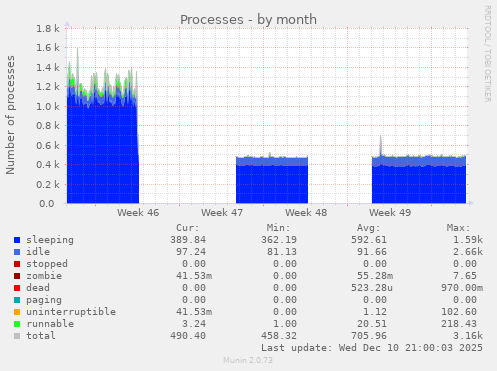Click total current value 490.40

188,336
